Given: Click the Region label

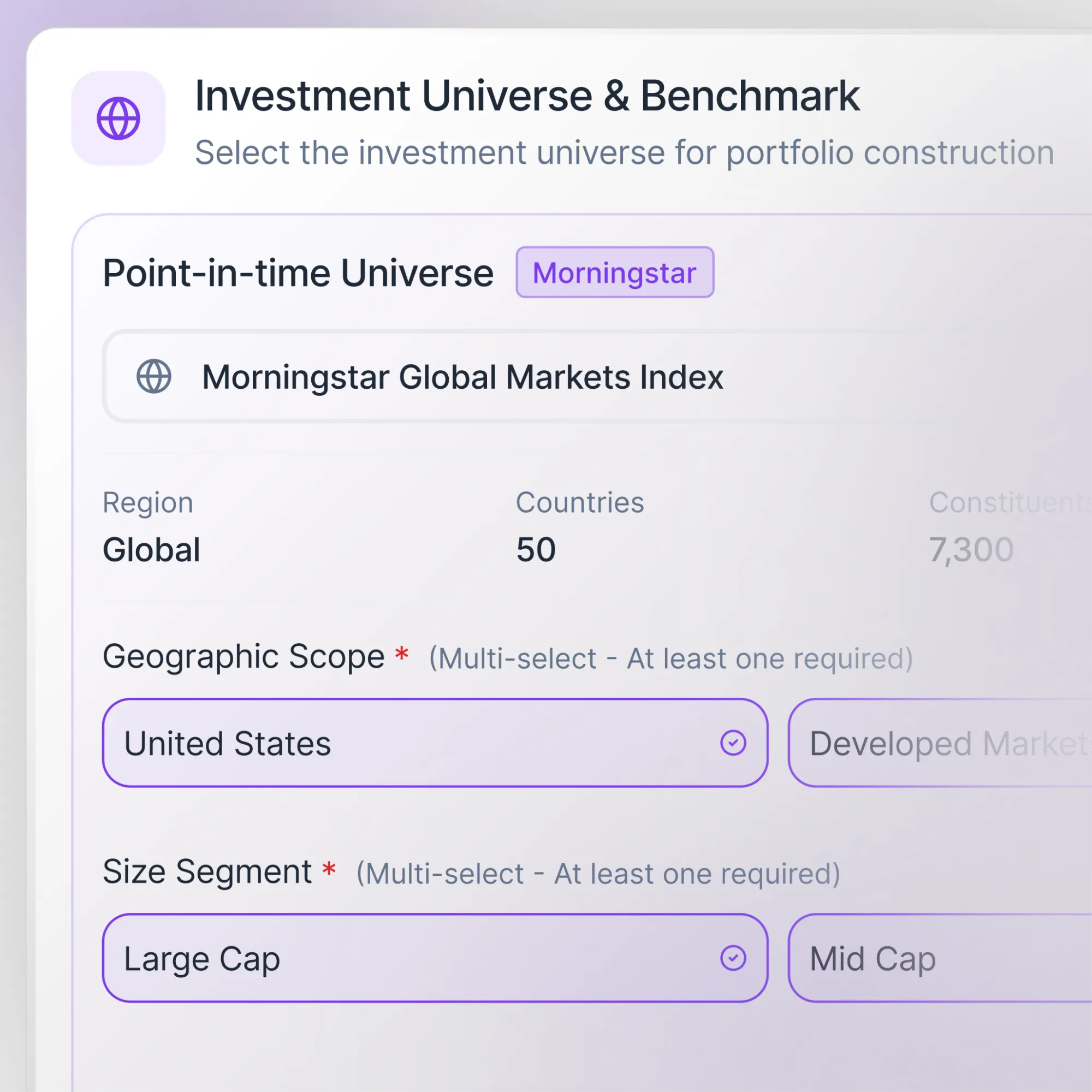Looking at the screenshot, I should point(148,503).
